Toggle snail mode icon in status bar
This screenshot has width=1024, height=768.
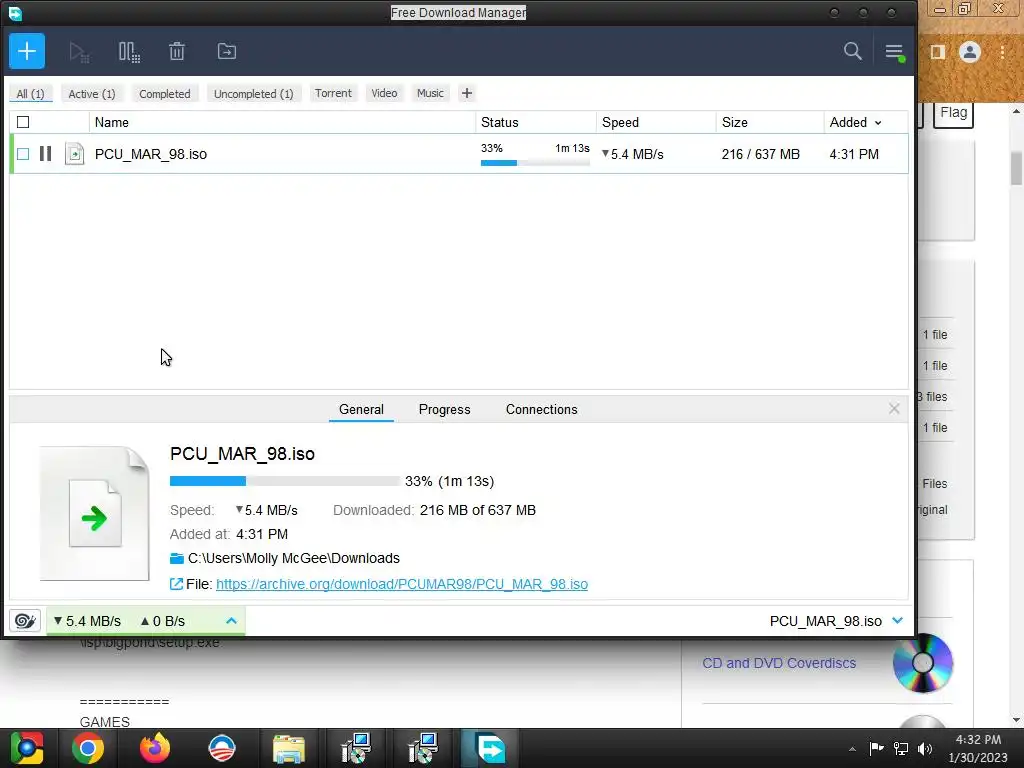[25, 620]
